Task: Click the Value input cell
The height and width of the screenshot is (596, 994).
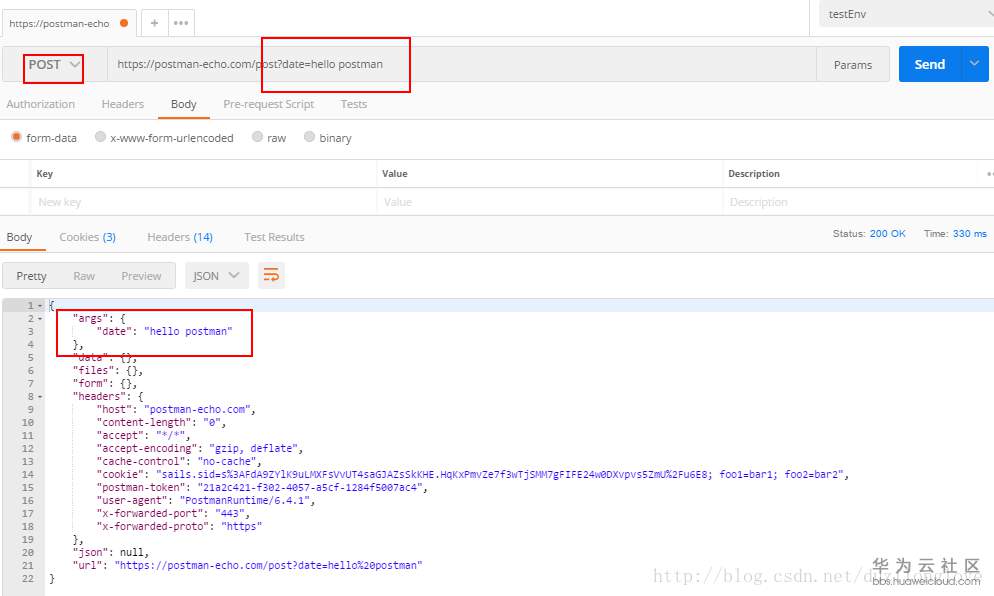Action: pyautogui.click(x=549, y=202)
